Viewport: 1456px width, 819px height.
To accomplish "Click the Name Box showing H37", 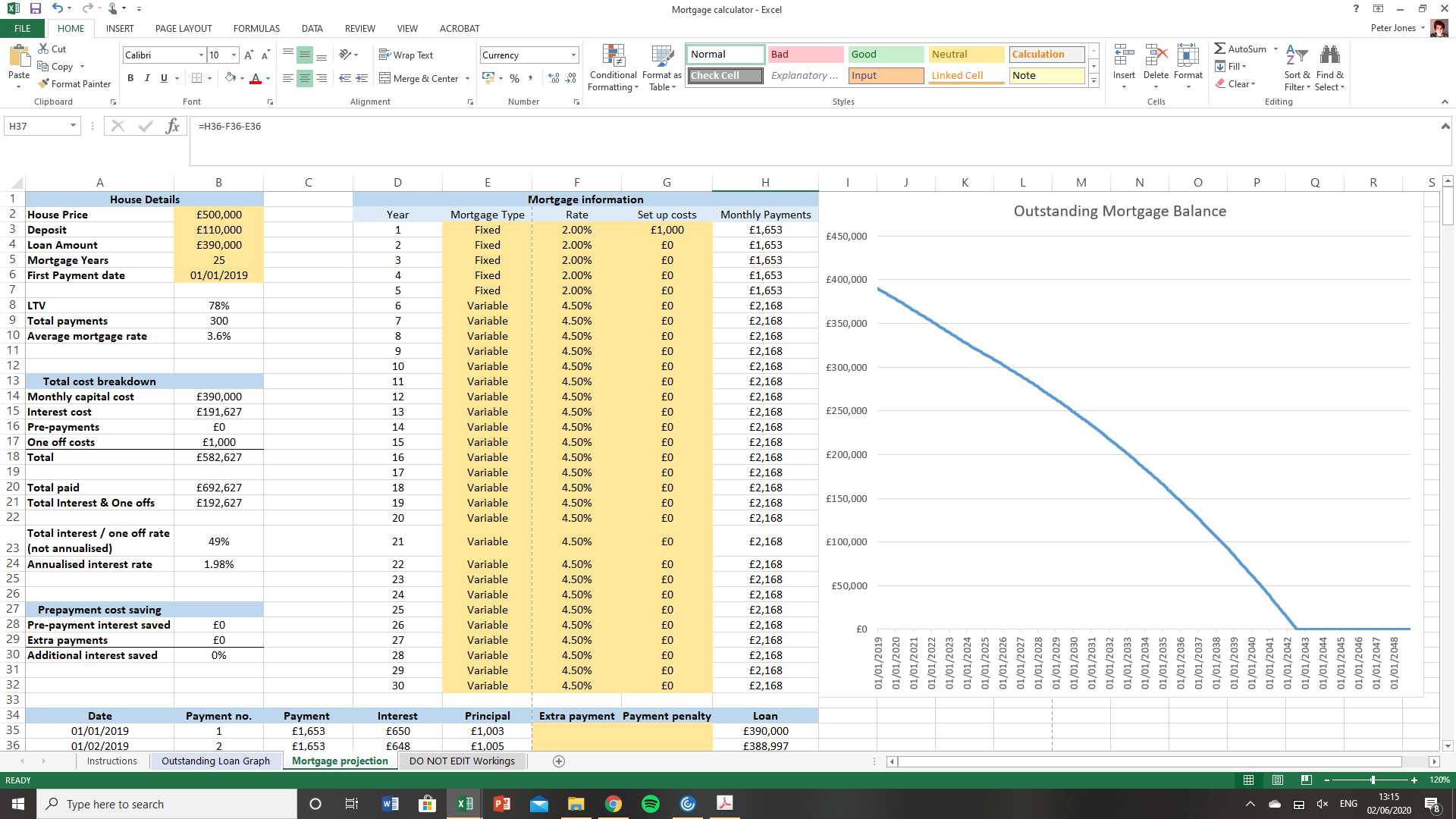I will pyautogui.click(x=38, y=126).
